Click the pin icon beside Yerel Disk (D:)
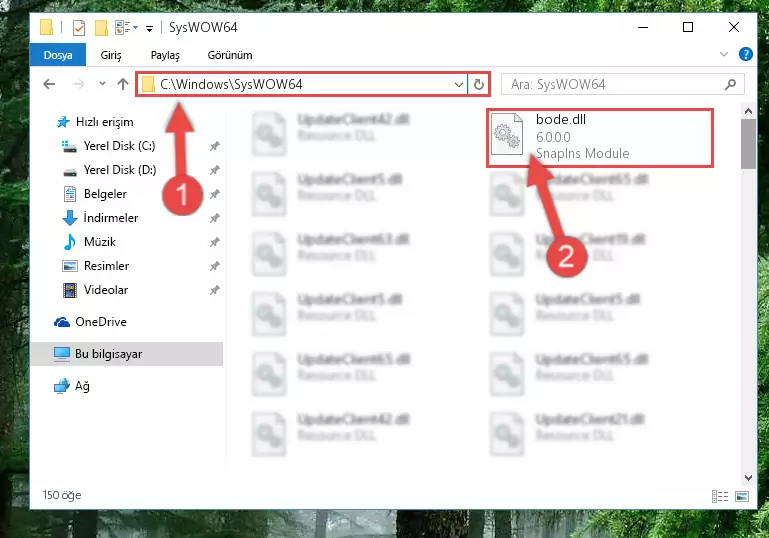The height and width of the screenshot is (538, 769). tap(214, 170)
